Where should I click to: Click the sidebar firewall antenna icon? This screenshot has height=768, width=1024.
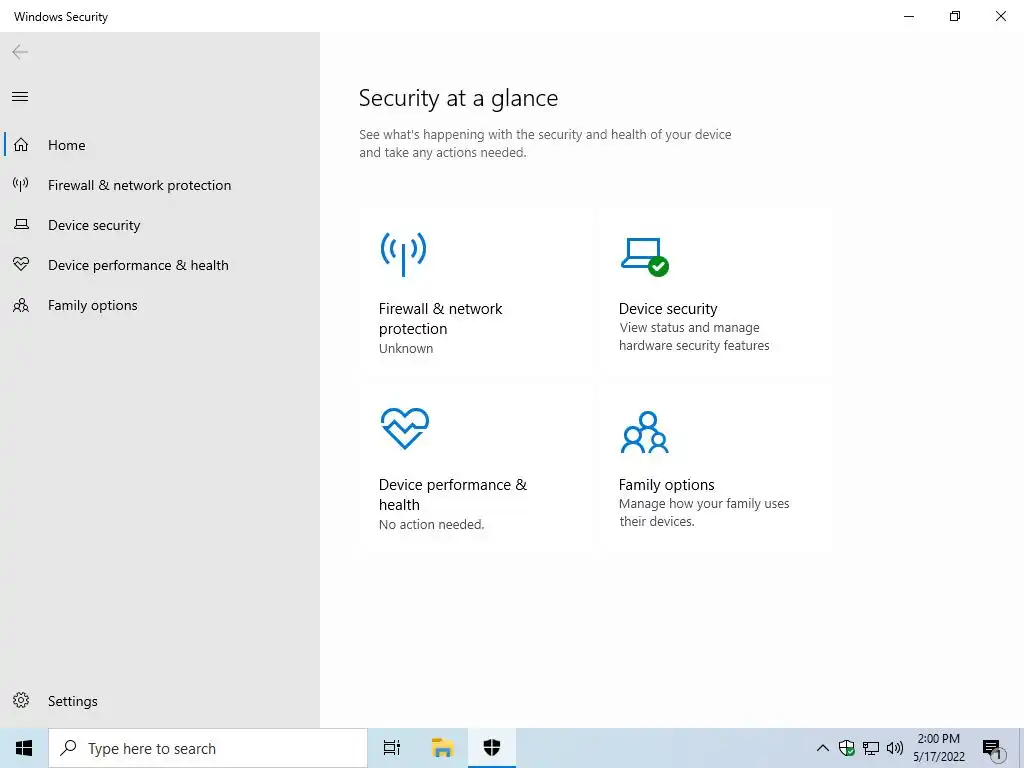click(x=21, y=184)
